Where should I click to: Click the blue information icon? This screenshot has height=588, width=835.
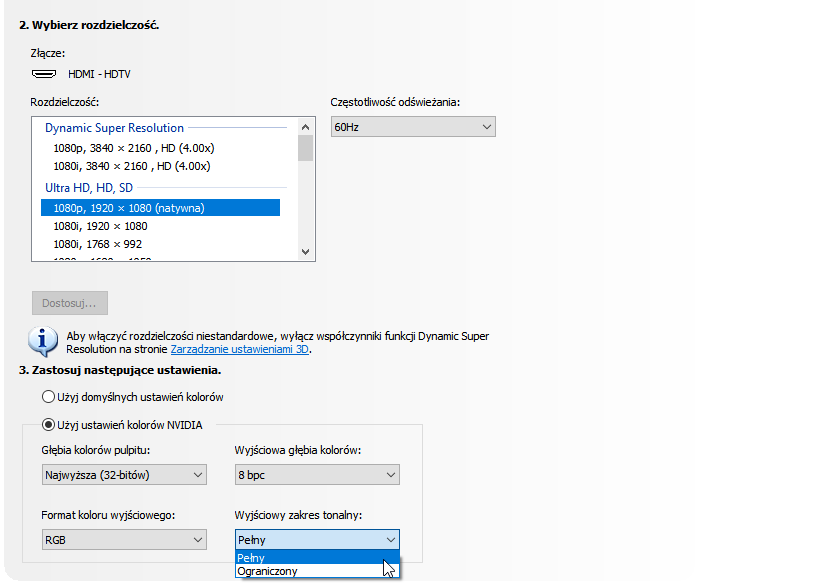point(42,342)
